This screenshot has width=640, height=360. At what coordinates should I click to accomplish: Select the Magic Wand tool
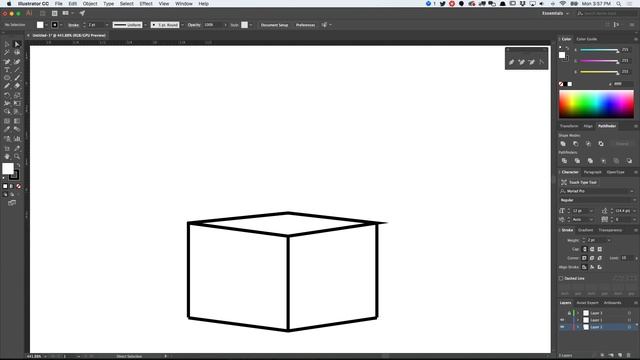point(7,53)
